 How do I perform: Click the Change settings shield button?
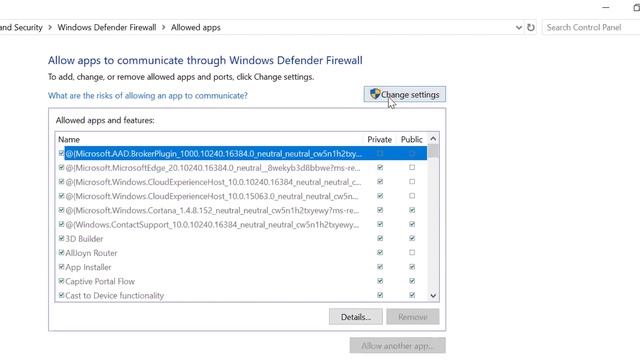(404, 94)
